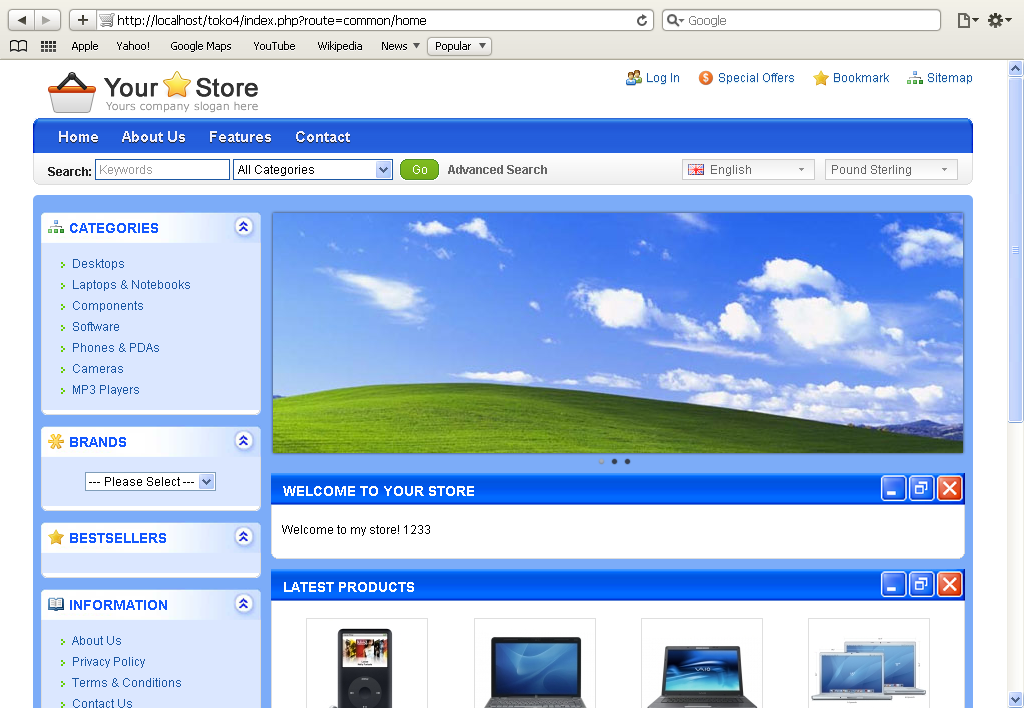Screen dimensions: 1024x708
Task: Open the All Categories dropdown
Action: (x=313, y=170)
